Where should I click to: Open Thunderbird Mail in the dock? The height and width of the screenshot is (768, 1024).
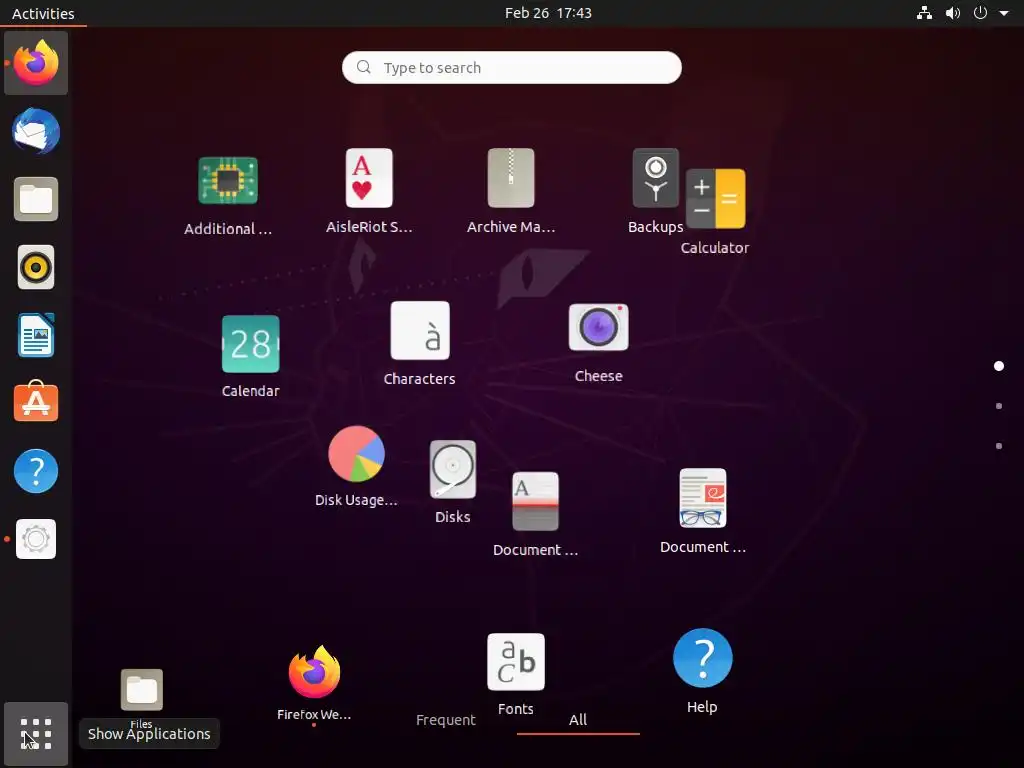click(x=36, y=131)
